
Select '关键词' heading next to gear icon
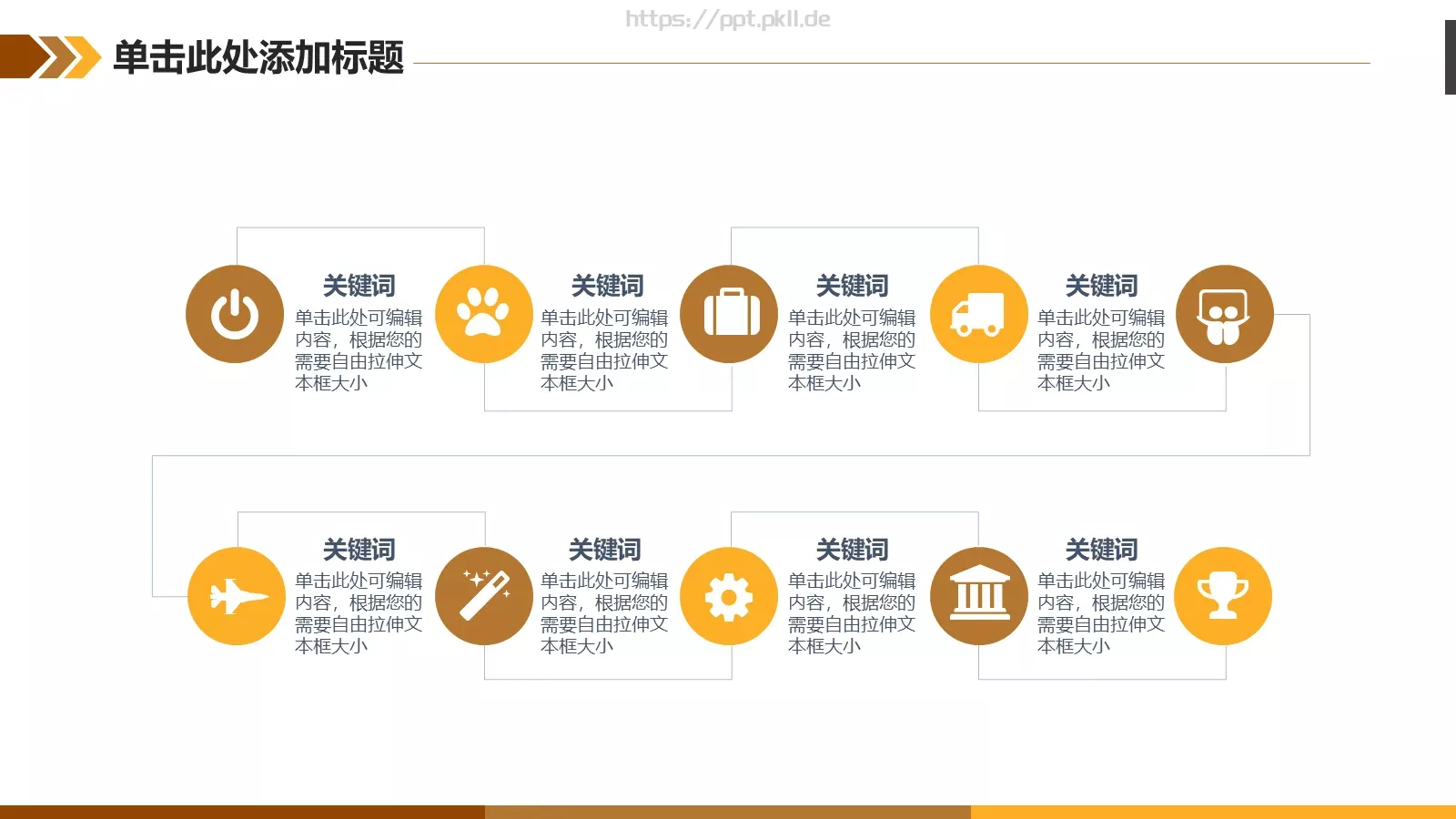[852, 550]
